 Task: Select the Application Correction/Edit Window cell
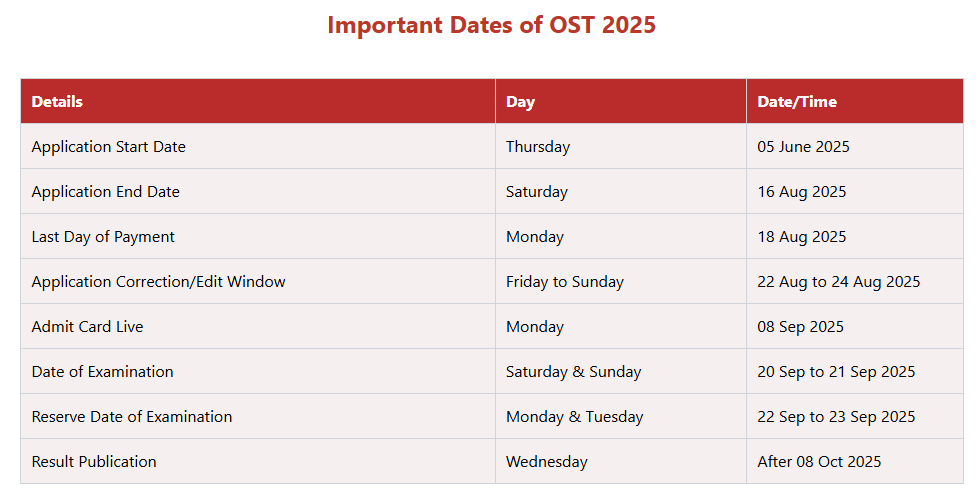158,282
